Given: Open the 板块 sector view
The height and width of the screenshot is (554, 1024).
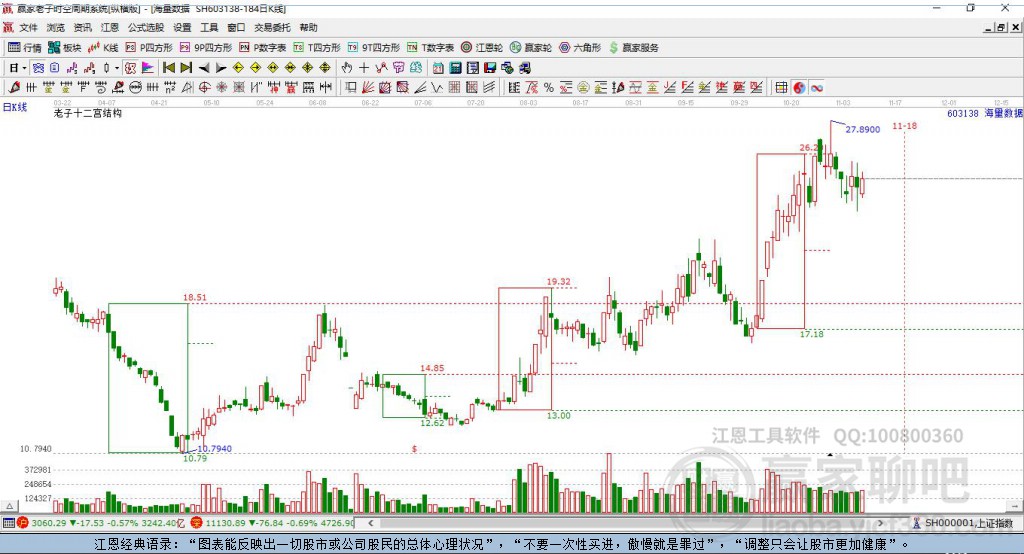Looking at the screenshot, I should pos(65,48).
